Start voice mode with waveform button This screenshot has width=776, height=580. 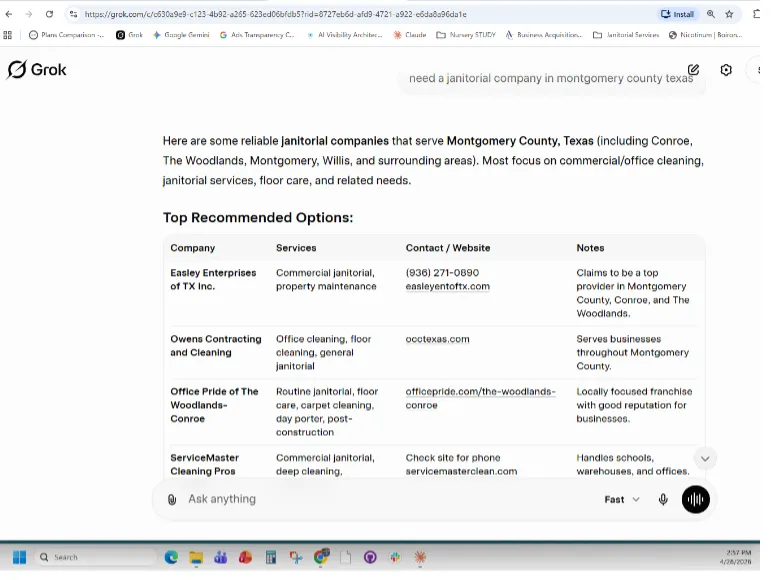695,500
